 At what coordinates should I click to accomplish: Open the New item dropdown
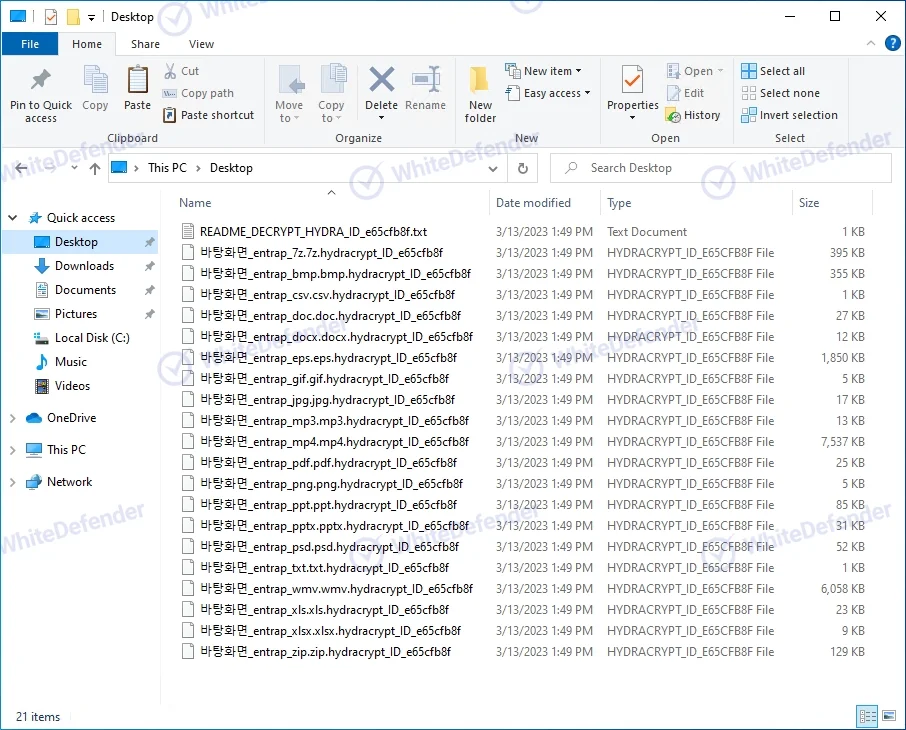[x=544, y=71]
